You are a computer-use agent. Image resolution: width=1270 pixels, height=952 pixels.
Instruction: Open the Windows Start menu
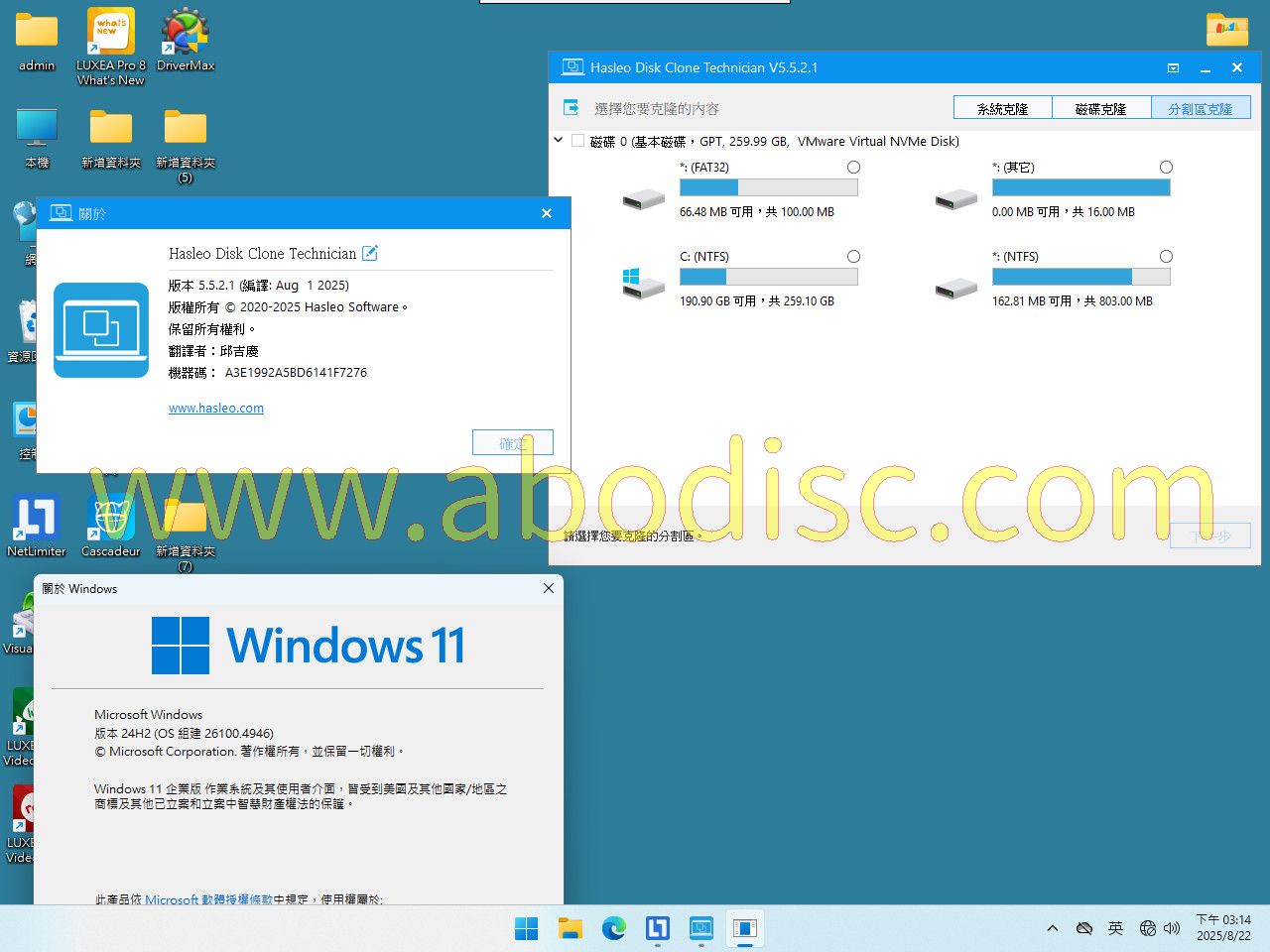527,928
